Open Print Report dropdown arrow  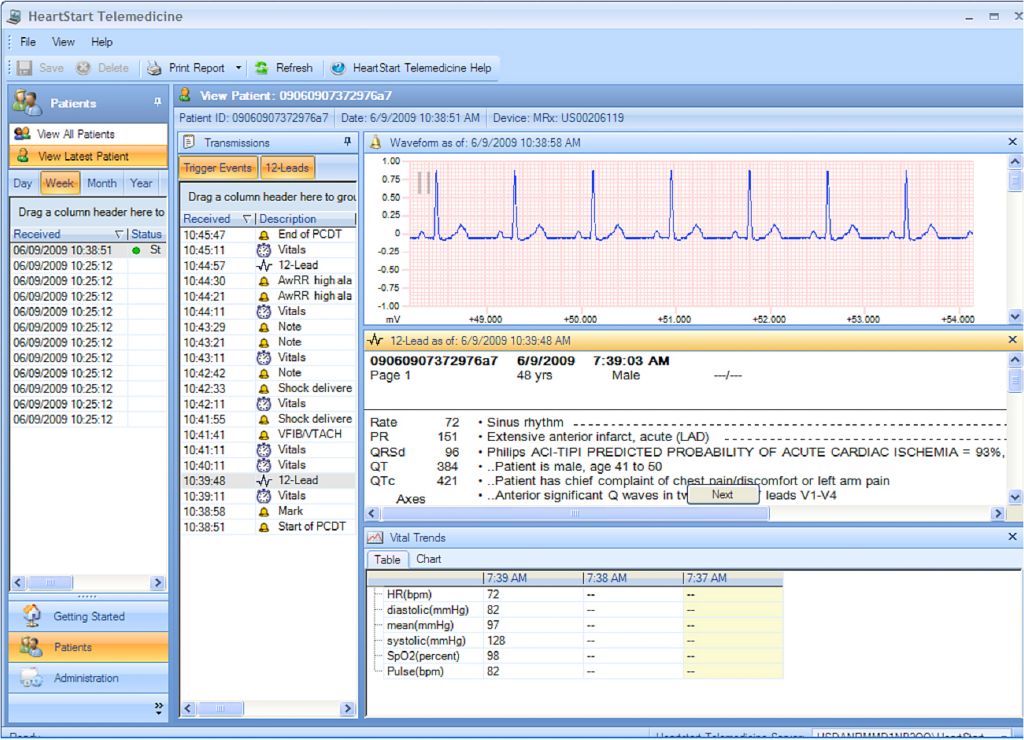238,68
